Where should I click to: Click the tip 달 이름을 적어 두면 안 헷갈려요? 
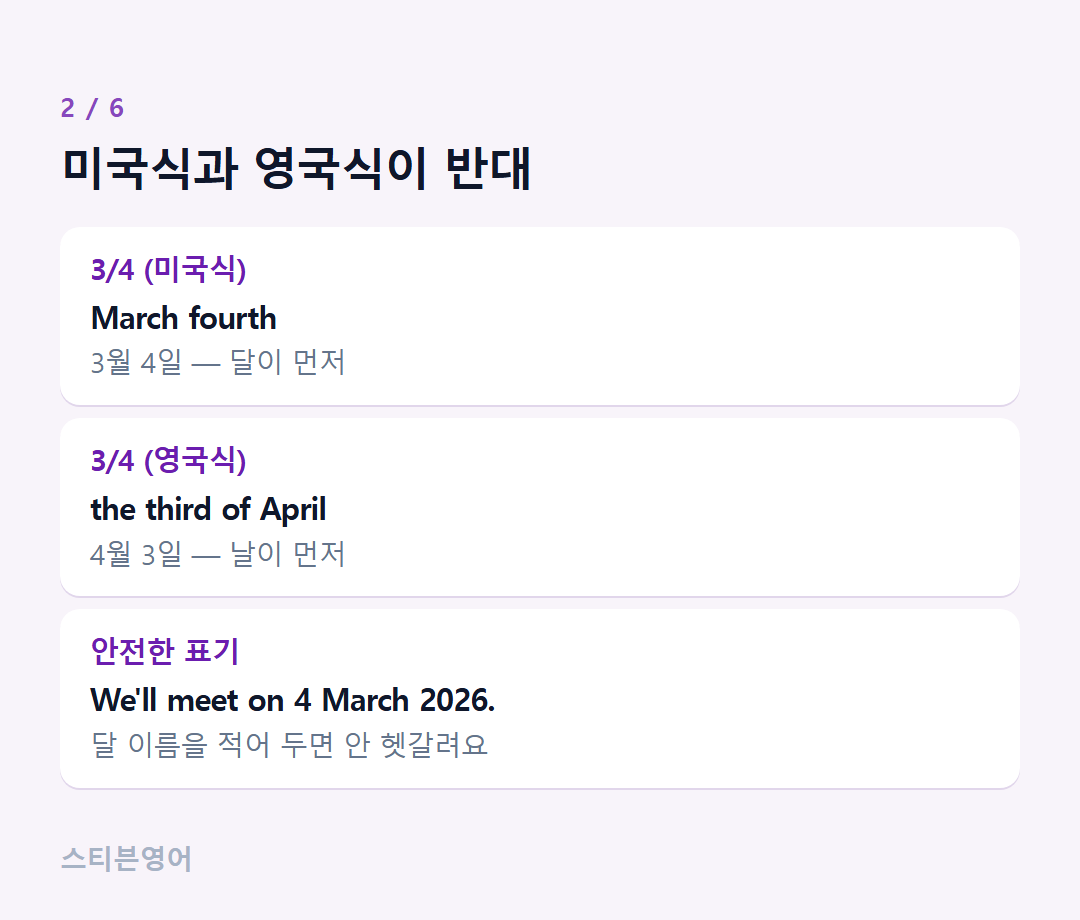pos(289,744)
